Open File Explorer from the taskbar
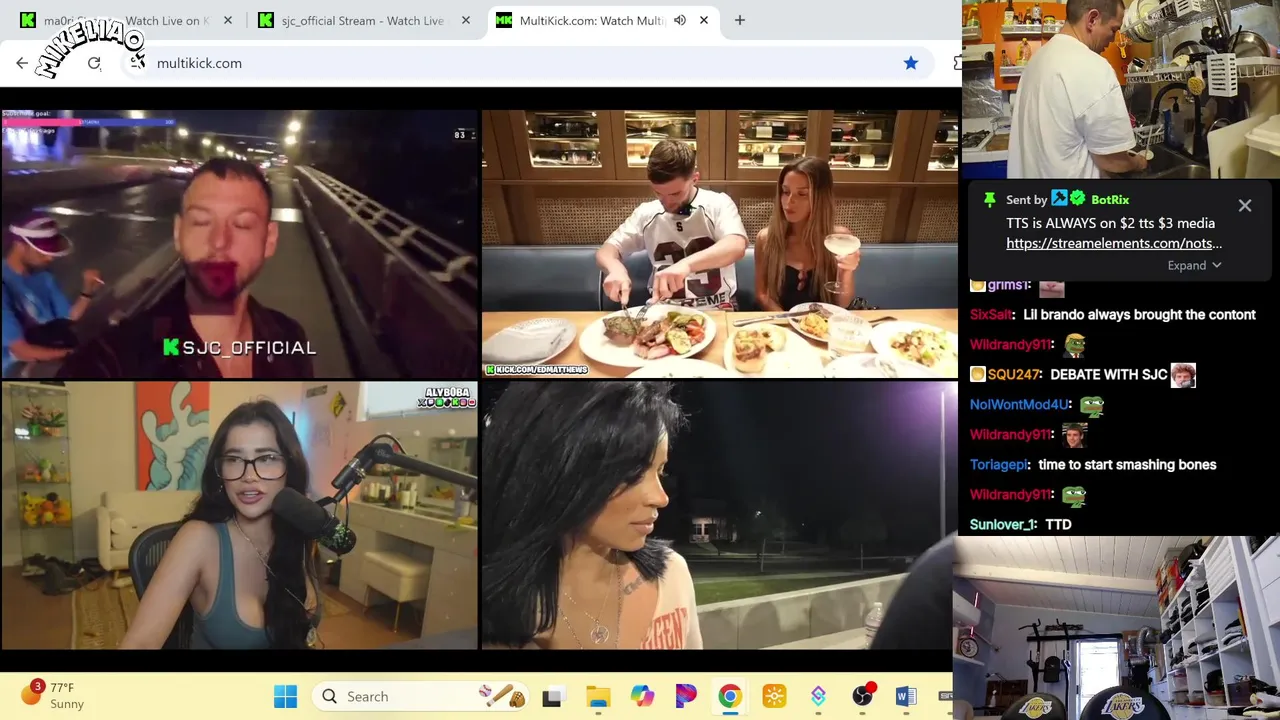Viewport: 1280px width, 720px height. pyautogui.click(x=598, y=696)
